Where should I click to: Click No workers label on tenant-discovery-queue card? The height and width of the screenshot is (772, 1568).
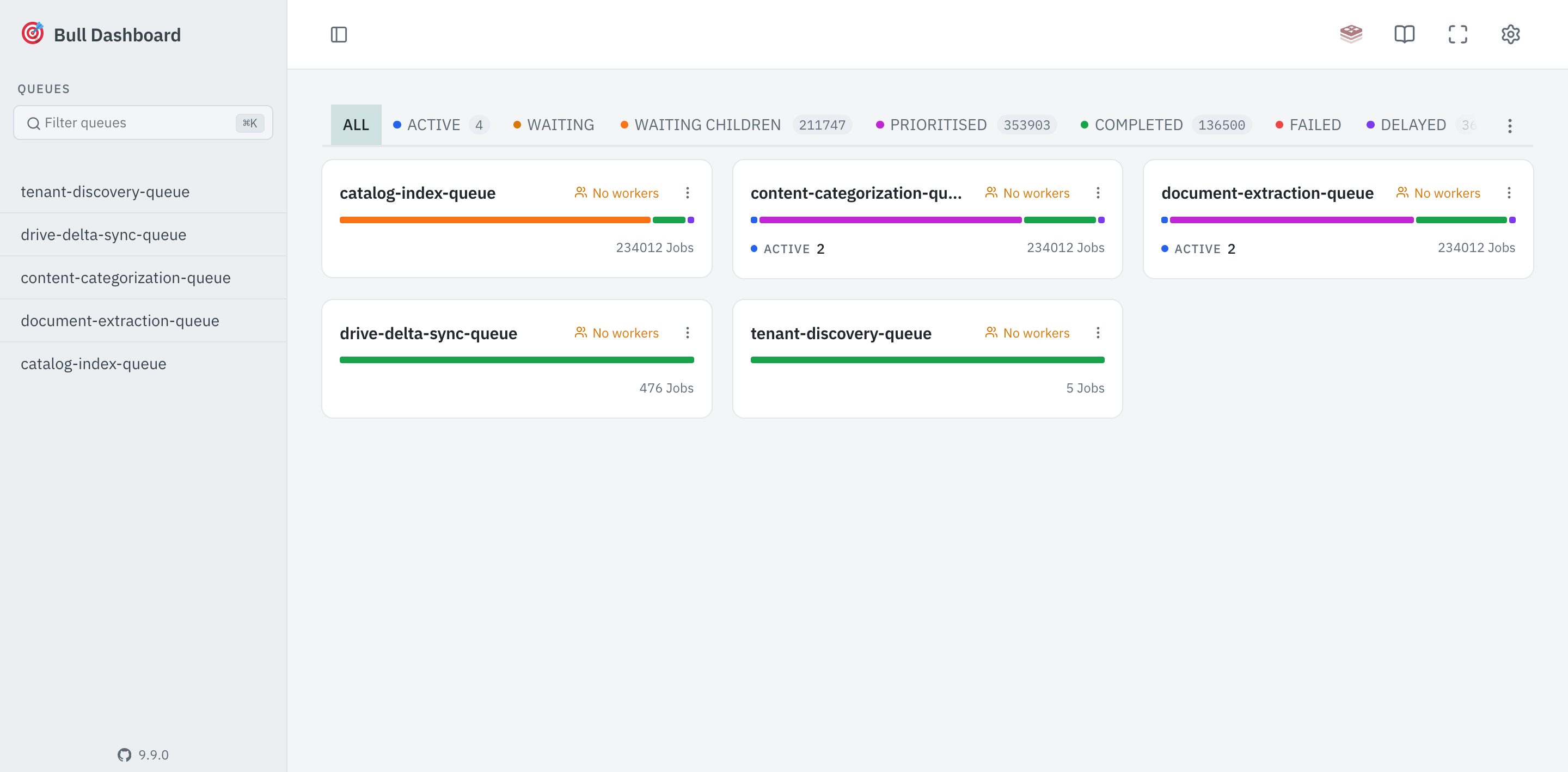1036,333
